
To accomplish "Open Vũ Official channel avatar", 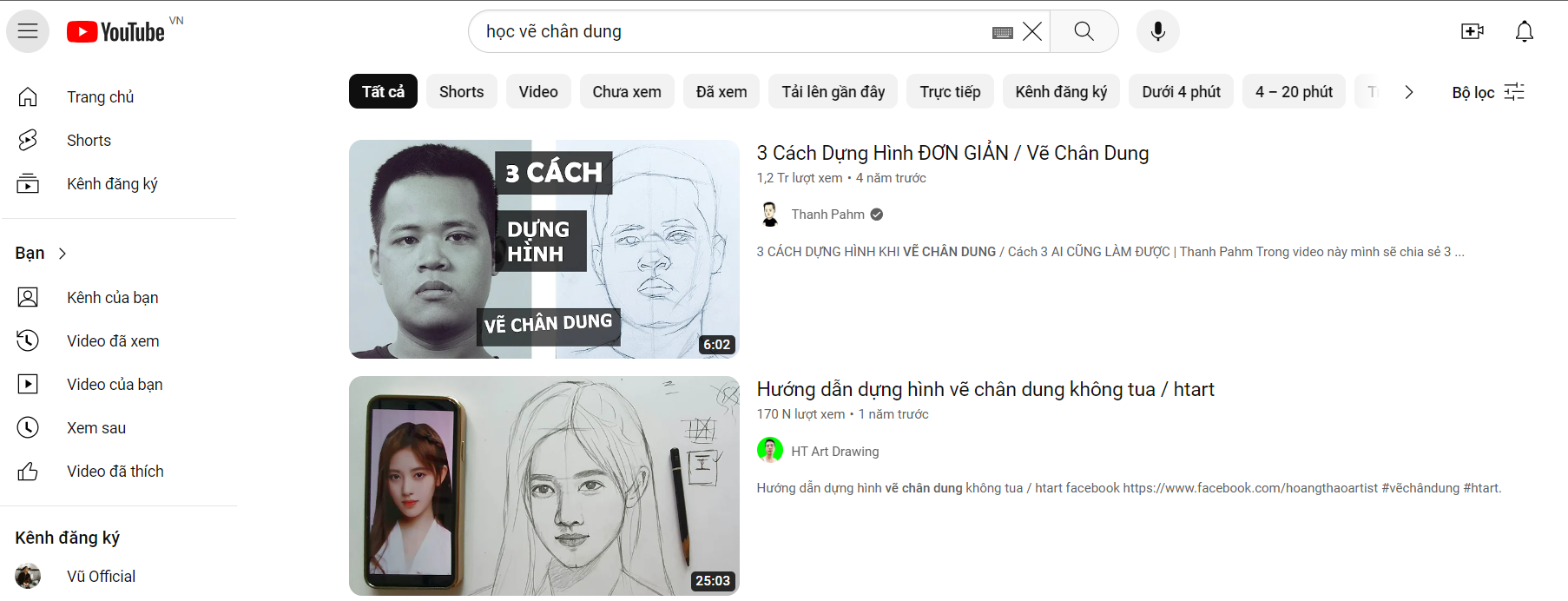I will click(x=28, y=576).
